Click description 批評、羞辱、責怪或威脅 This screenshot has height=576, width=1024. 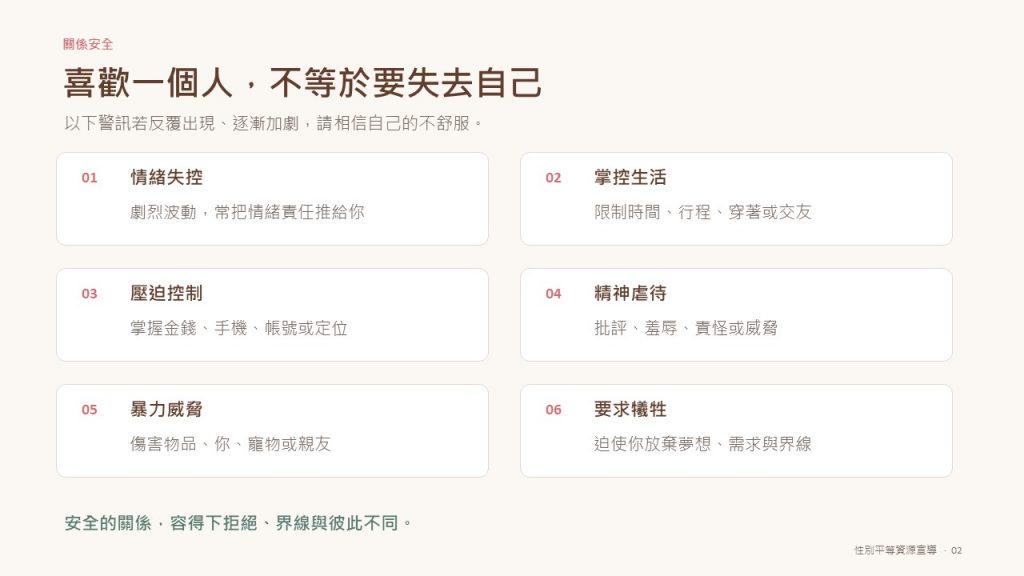686,328
